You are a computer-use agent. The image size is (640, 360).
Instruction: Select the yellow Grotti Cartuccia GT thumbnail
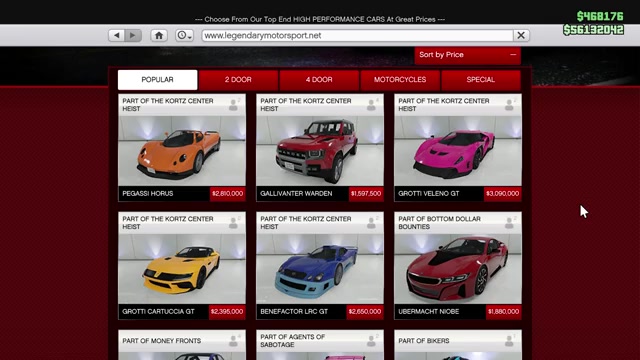182,269
